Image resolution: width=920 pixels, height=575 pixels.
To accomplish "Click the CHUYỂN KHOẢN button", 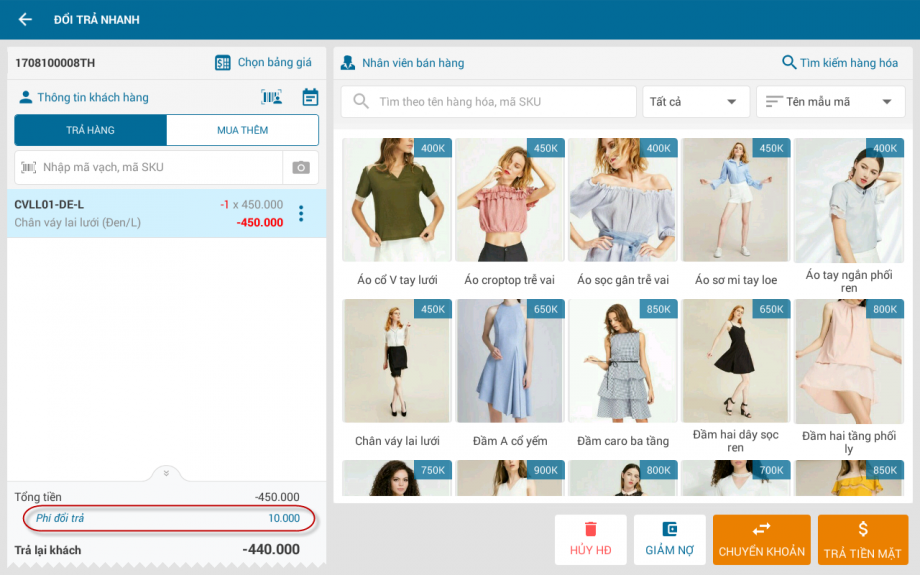I will click(x=762, y=540).
